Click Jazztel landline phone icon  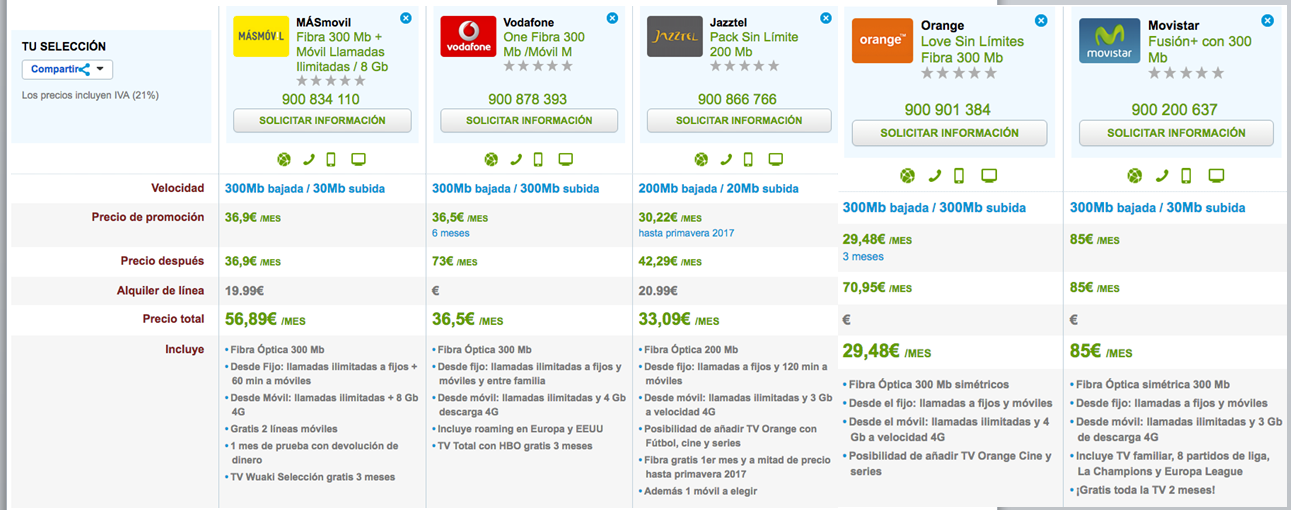coord(726,159)
